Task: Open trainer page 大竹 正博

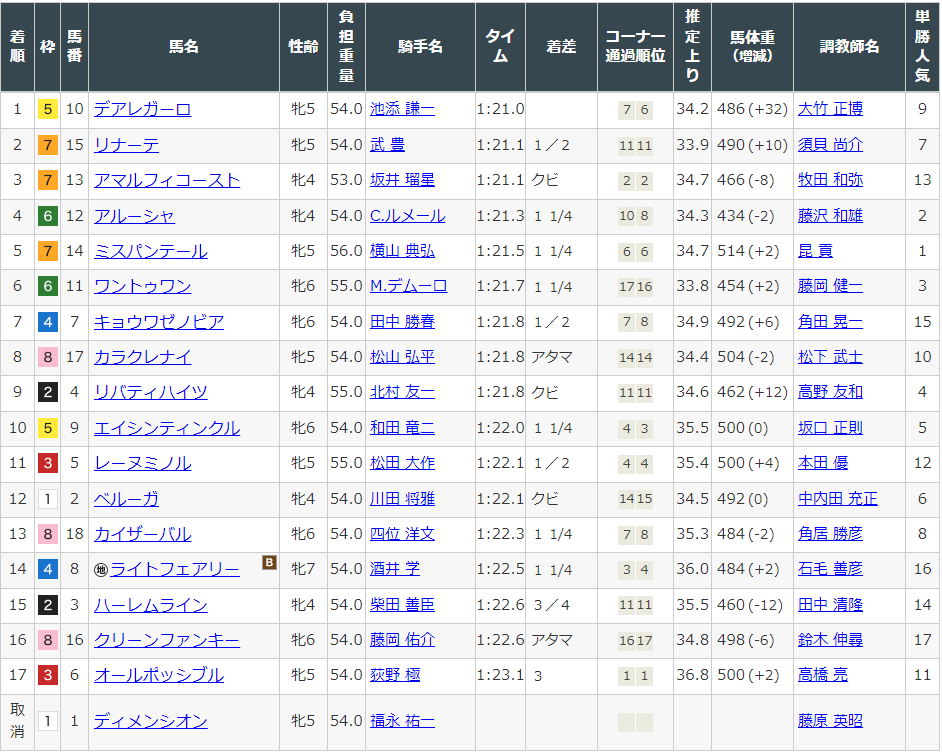Action: pos(830,109)
